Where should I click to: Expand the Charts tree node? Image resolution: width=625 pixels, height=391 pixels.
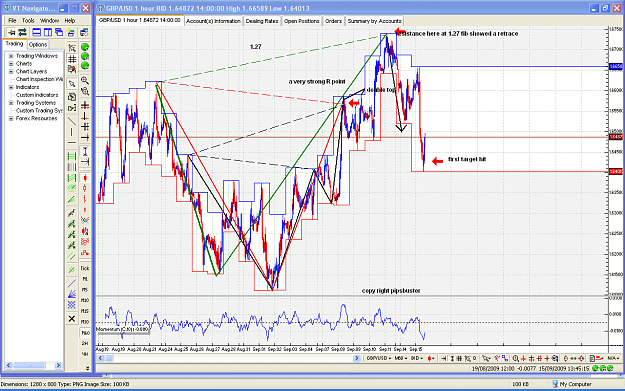click(11, 64)
